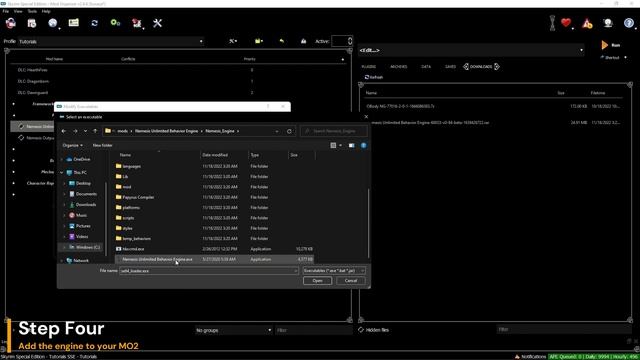Click the install mod from archive icon

[32, 23]
